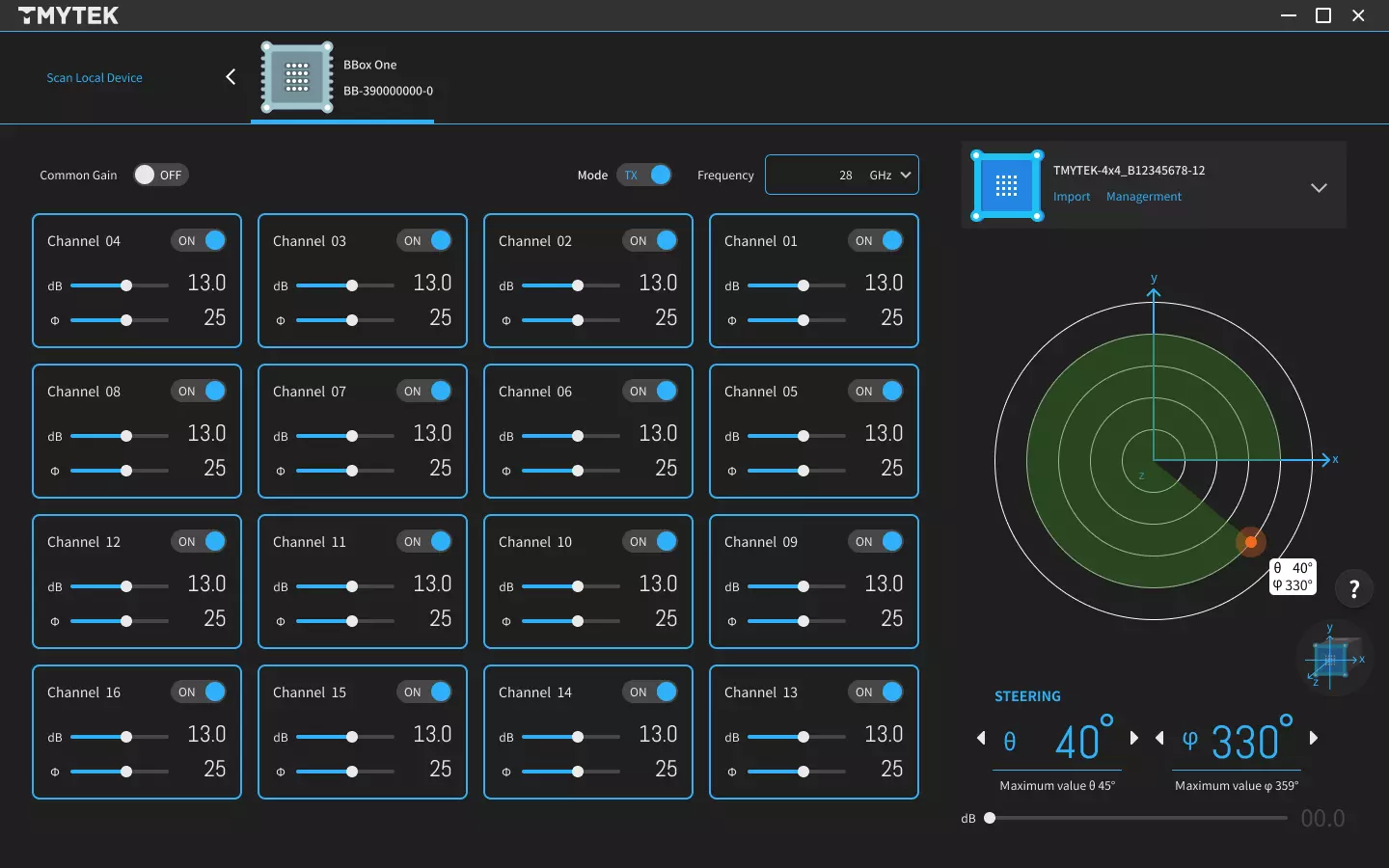
Task: Turn off Channel 09 toggle
Action: tap(877, 541)
